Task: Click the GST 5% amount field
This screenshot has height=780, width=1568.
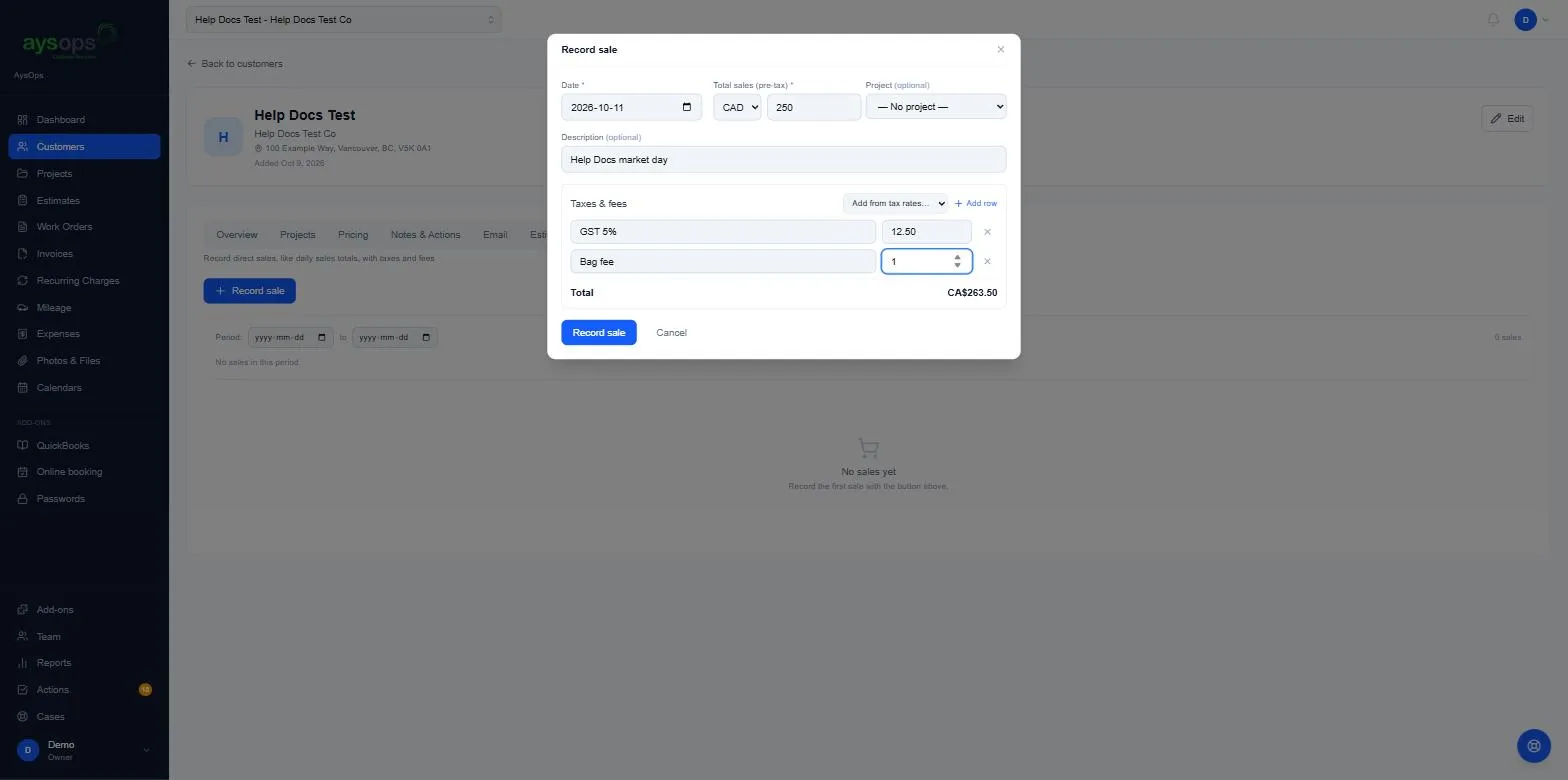Action: point(926,232)
